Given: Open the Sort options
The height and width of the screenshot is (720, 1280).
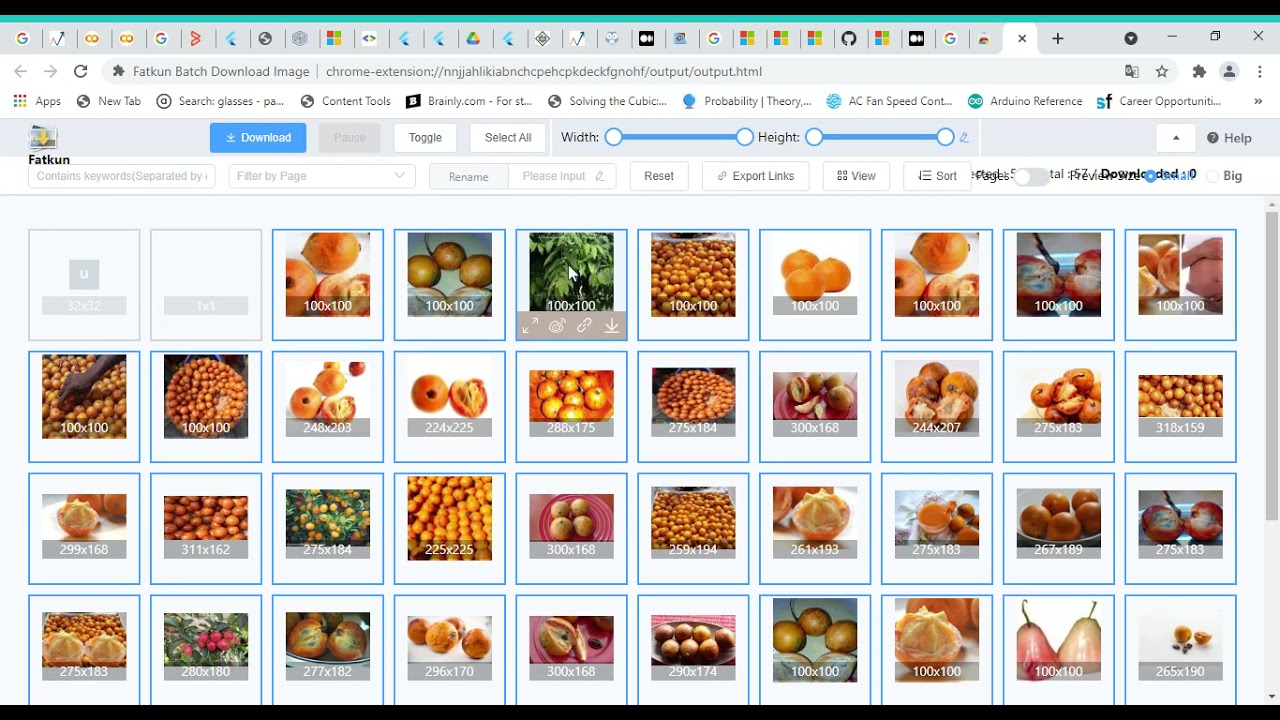Looking at the screenshot, I should point(937,176).
